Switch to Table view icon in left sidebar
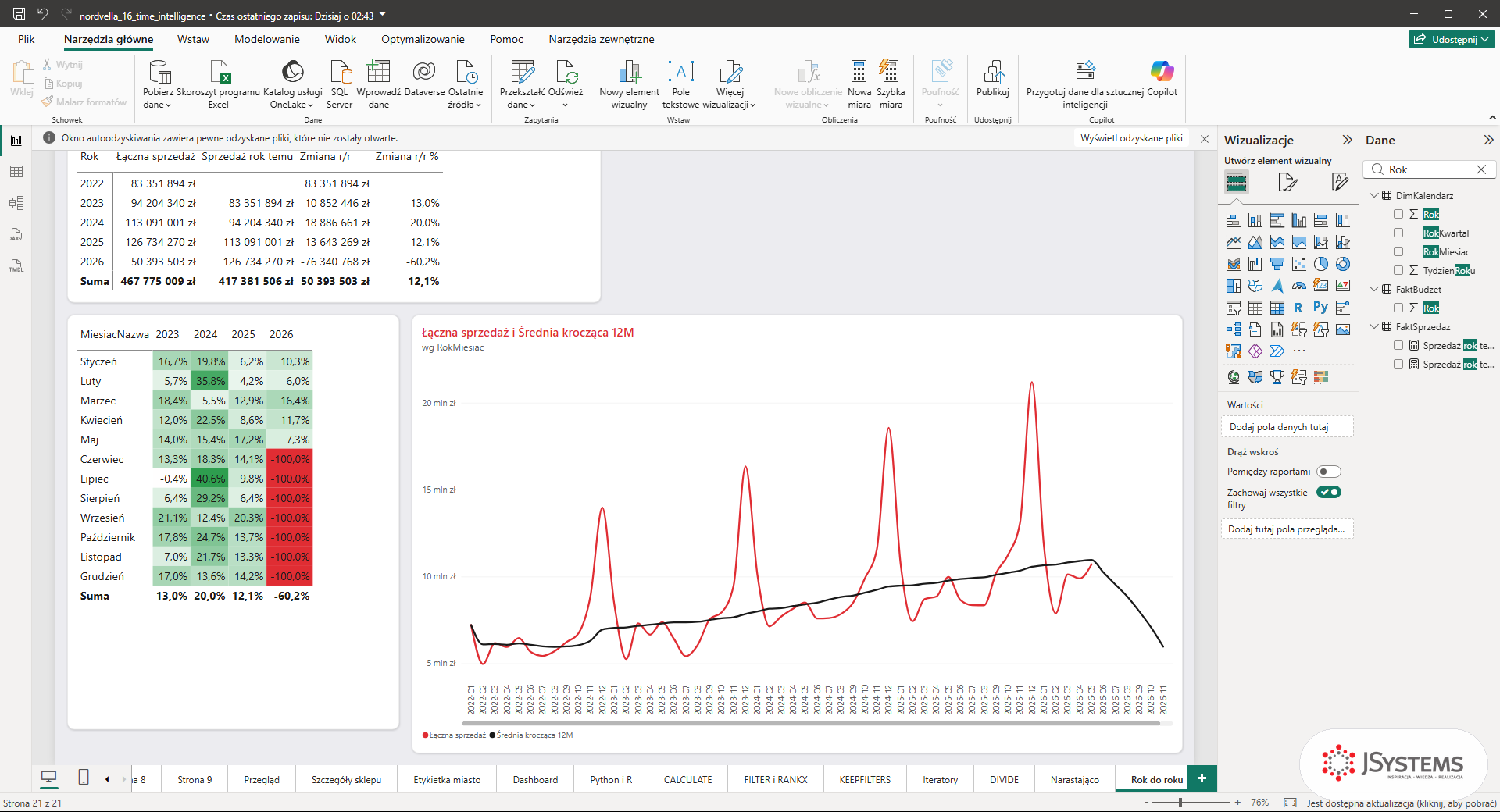 tap(16, 172)
